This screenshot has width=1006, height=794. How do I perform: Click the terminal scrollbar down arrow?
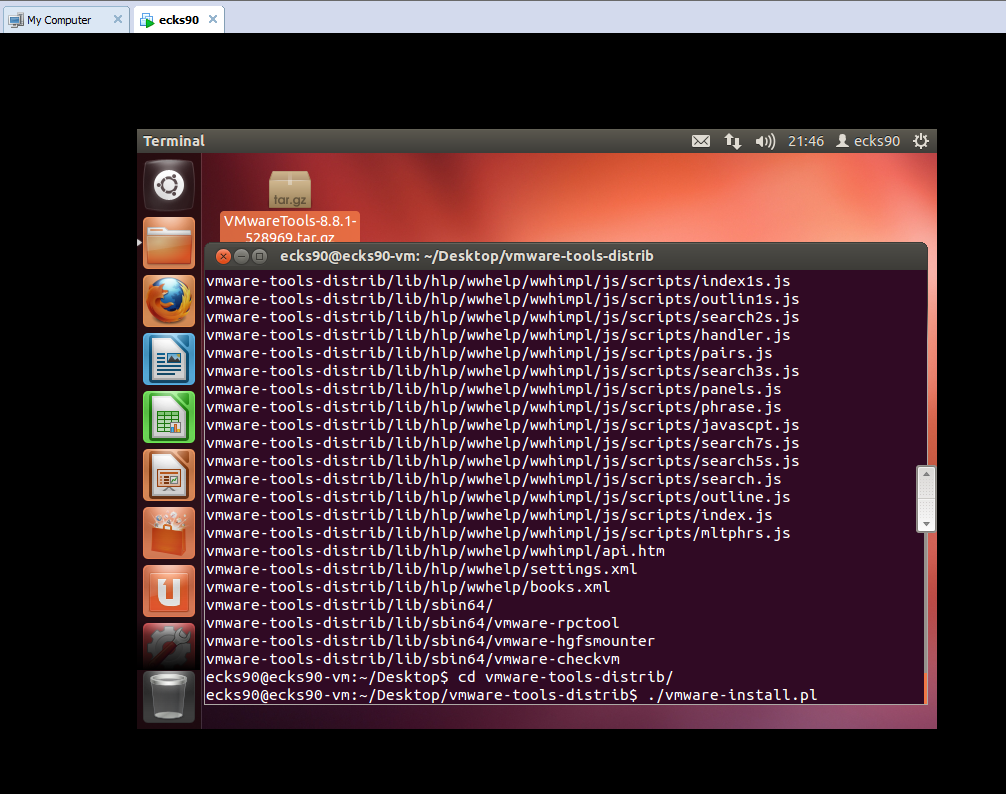(x=926, y=524)
